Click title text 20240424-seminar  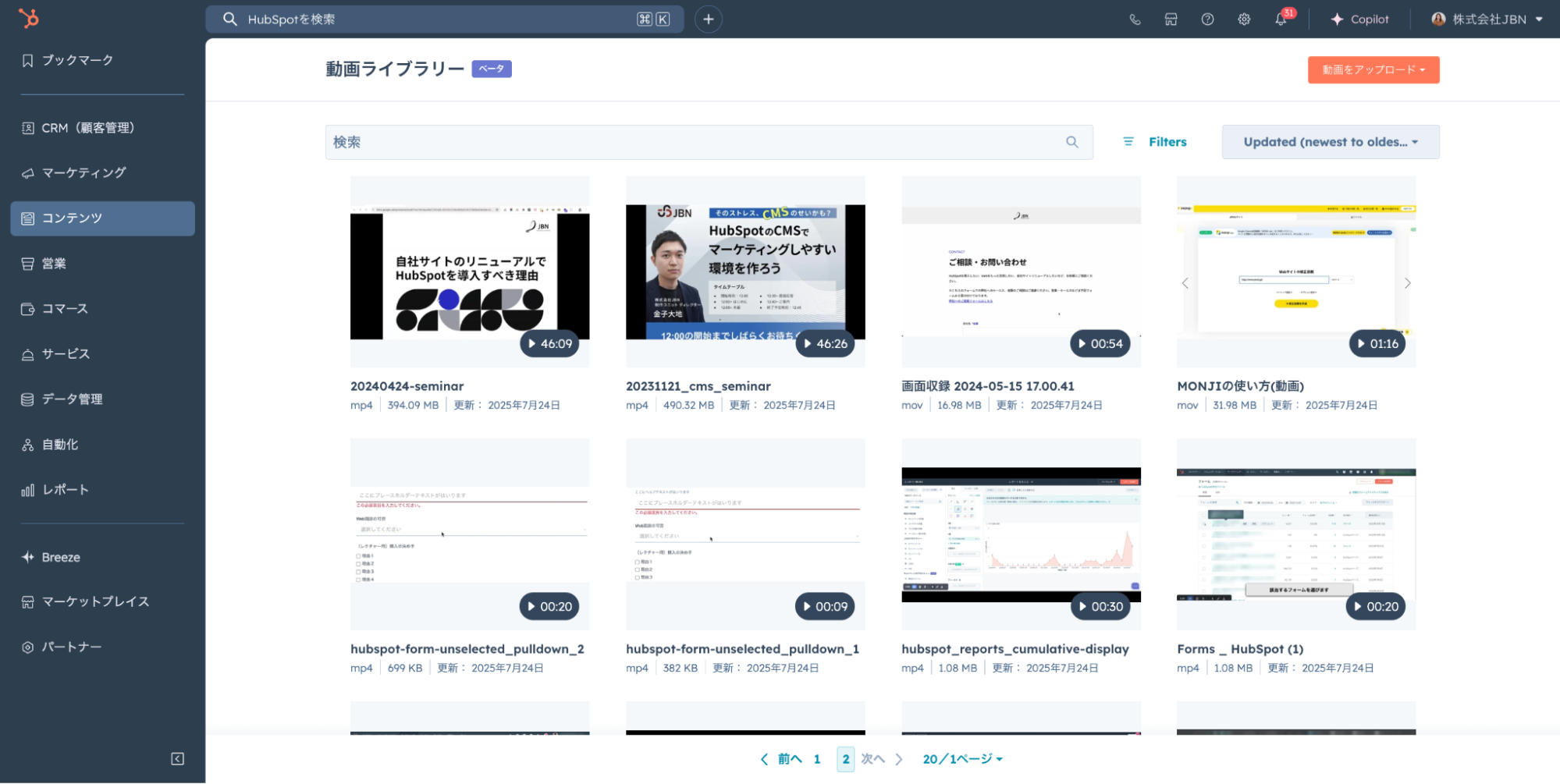407,386
